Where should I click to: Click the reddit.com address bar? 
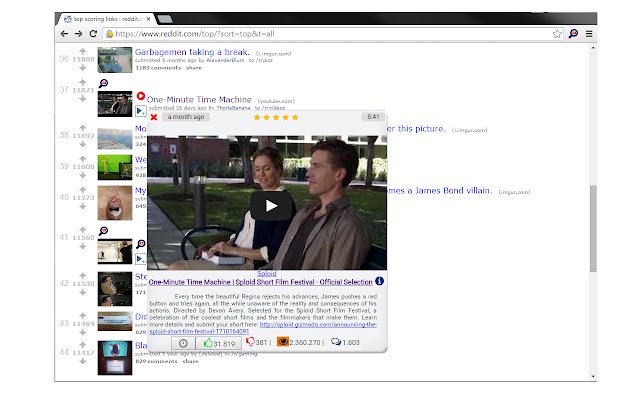tap(333, 34)
